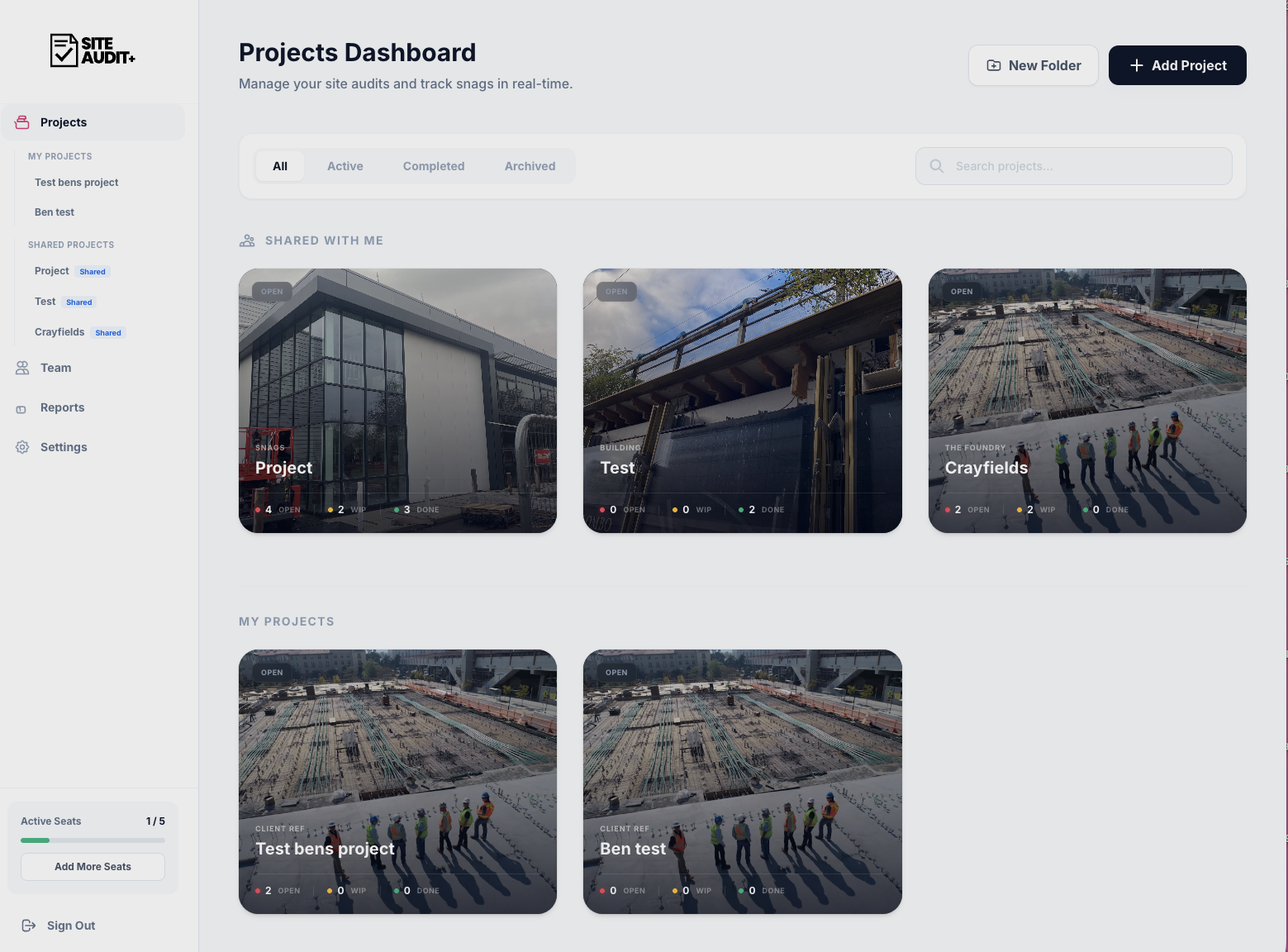Open Test bens project from My Projects list
This screenshot has width=1288, height=952.
click(x=76, y=182)
